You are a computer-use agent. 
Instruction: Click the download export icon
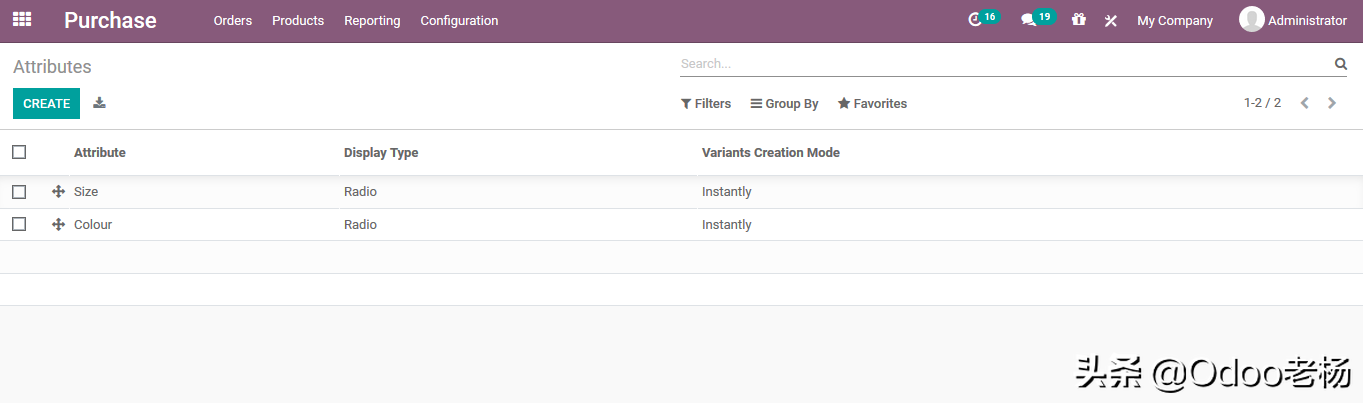coord(99,103)
